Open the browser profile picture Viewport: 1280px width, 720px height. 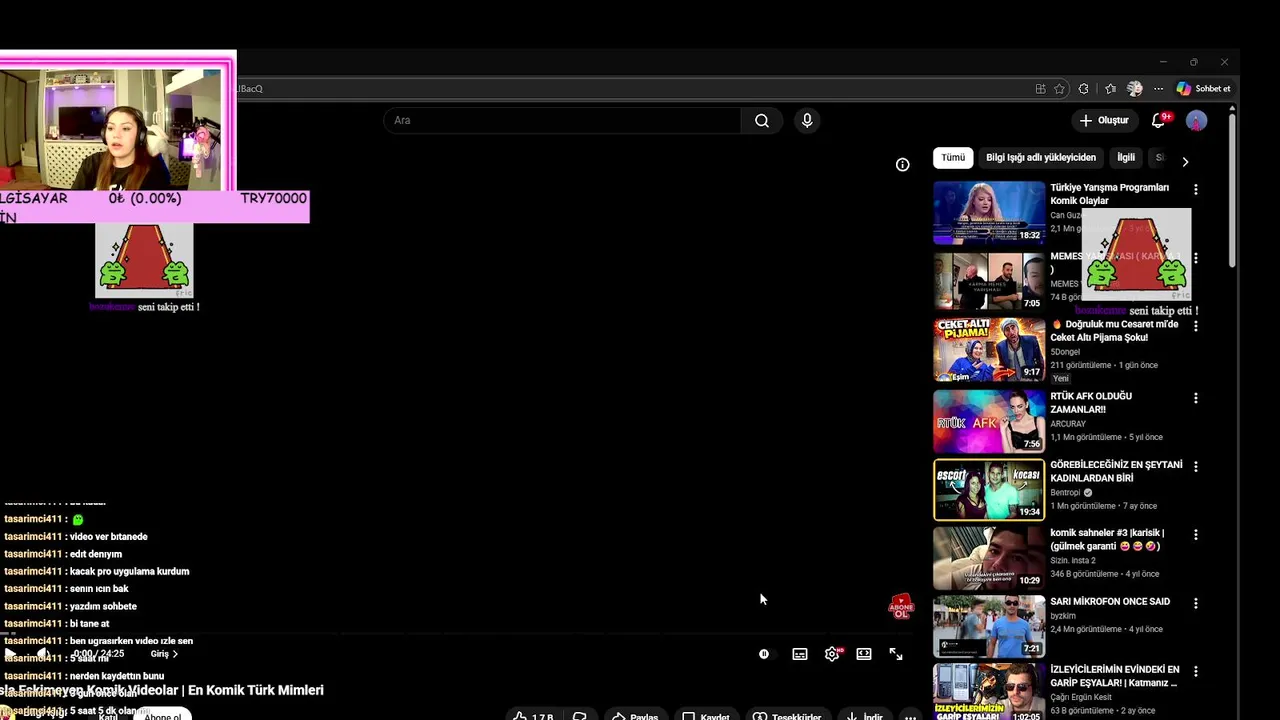click(x=1134, y=89)
